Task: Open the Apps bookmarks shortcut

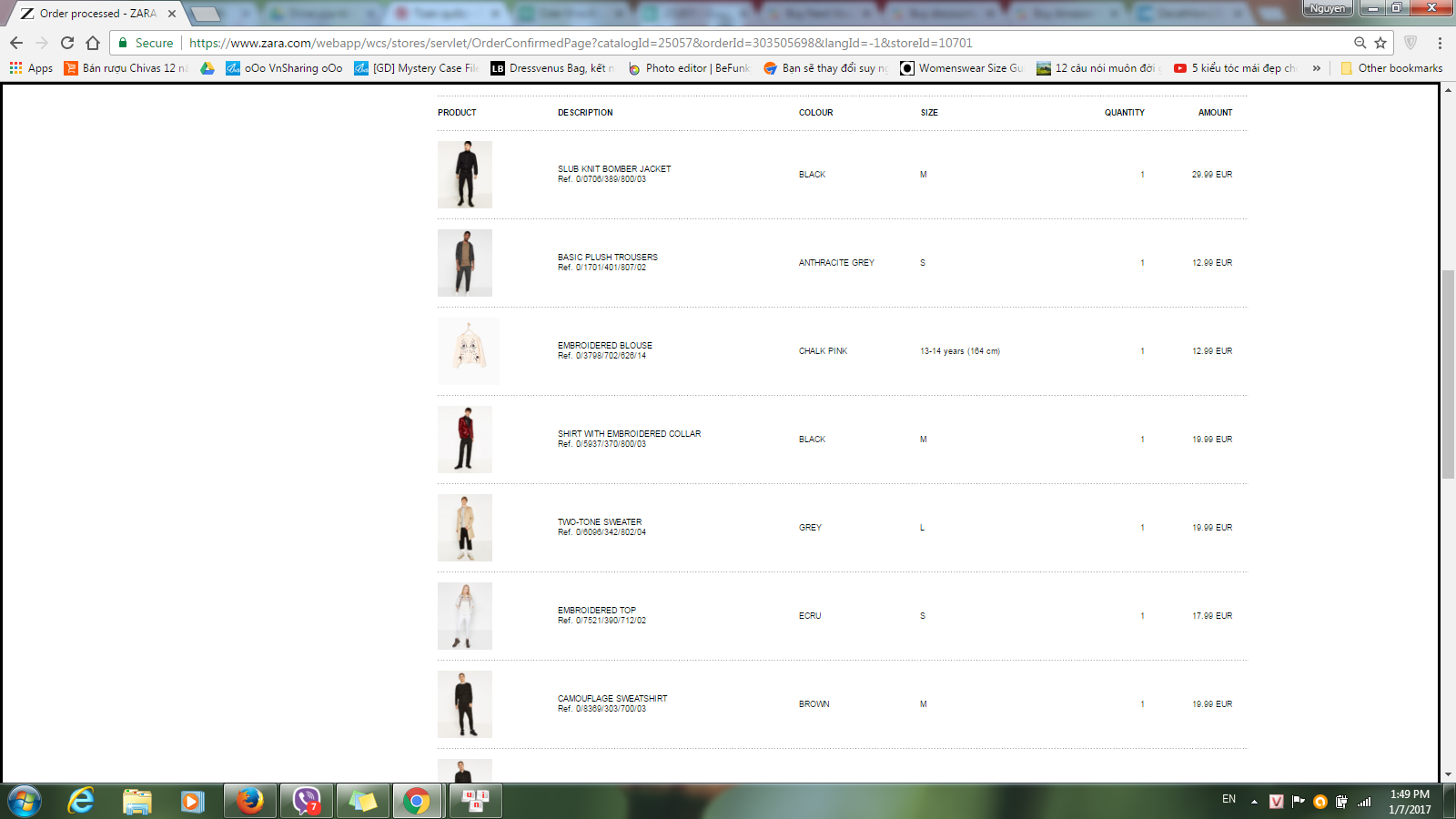Action: tap(32, 68)
